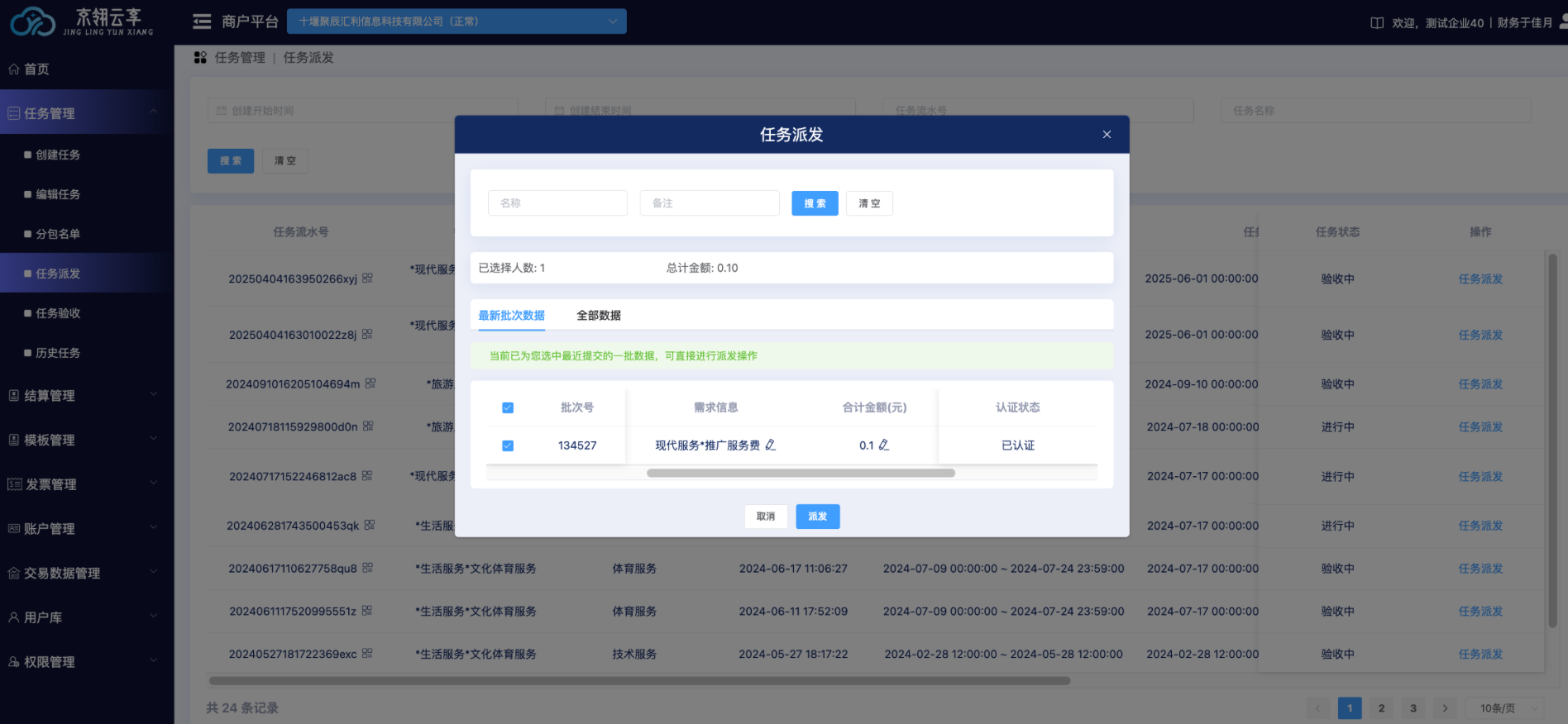Image resolution: width=1568 pixels, height=724 pixels.
Task: Expand the 发票管理 sidebar menu
Action: tap(83, 484)
